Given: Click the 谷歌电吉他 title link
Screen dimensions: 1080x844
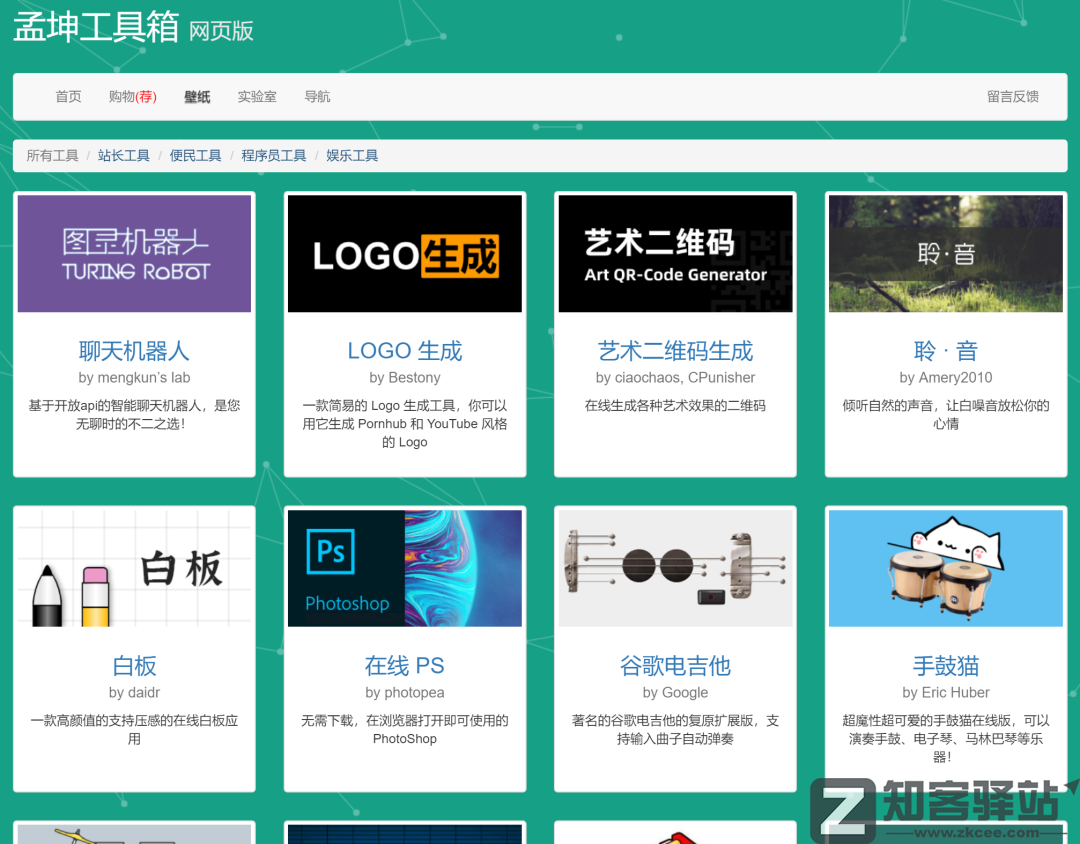Looking at the screenshot, I should 675,665.
